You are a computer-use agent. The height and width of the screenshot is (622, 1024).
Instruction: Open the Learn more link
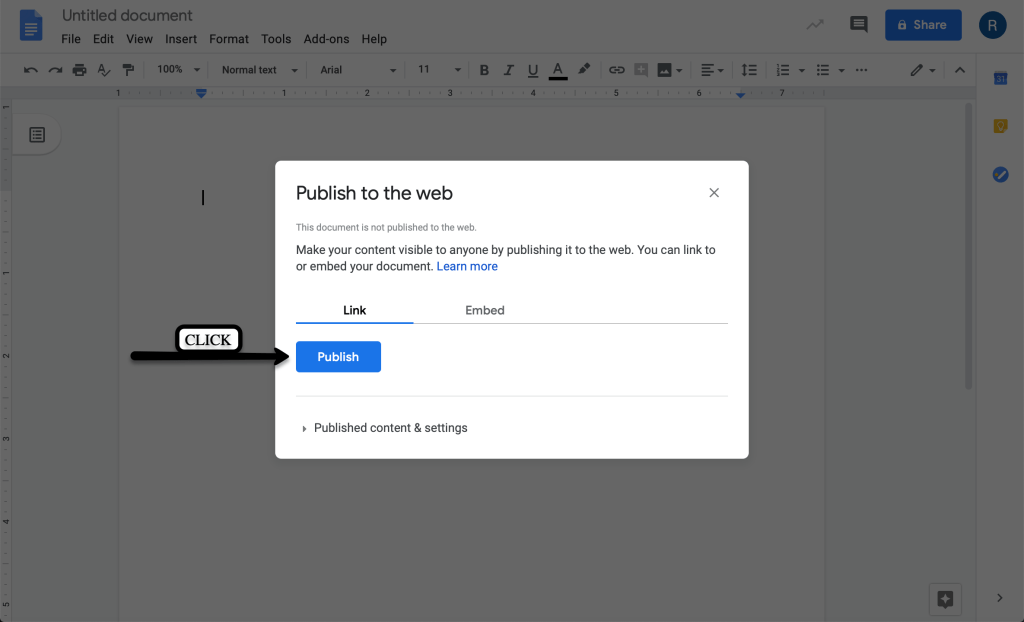(467, 267)
